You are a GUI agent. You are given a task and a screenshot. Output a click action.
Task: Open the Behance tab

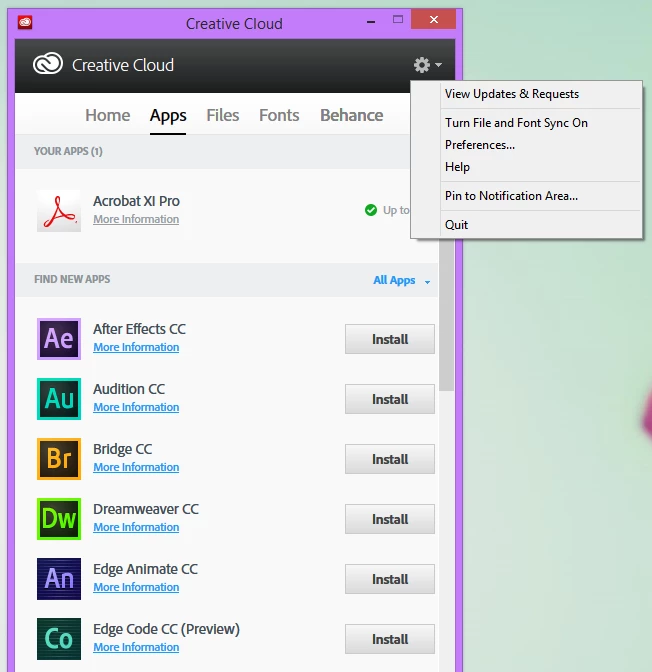coord(352,115)
